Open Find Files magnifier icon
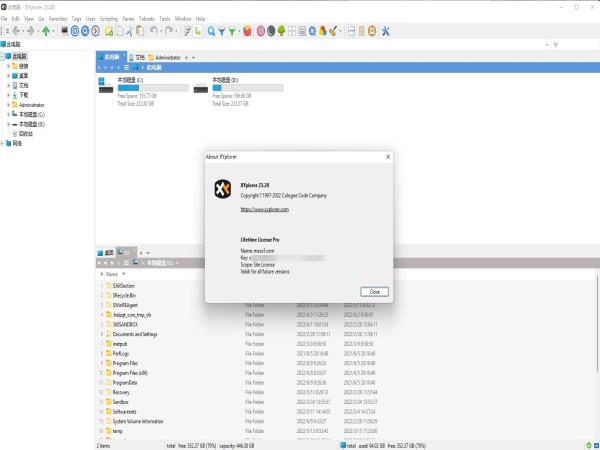 (x=211, y=31)
